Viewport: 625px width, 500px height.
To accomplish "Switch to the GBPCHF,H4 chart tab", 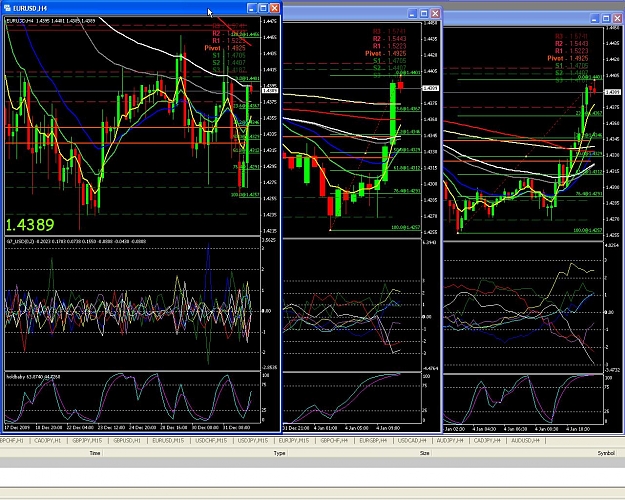I will pos(334,441).
